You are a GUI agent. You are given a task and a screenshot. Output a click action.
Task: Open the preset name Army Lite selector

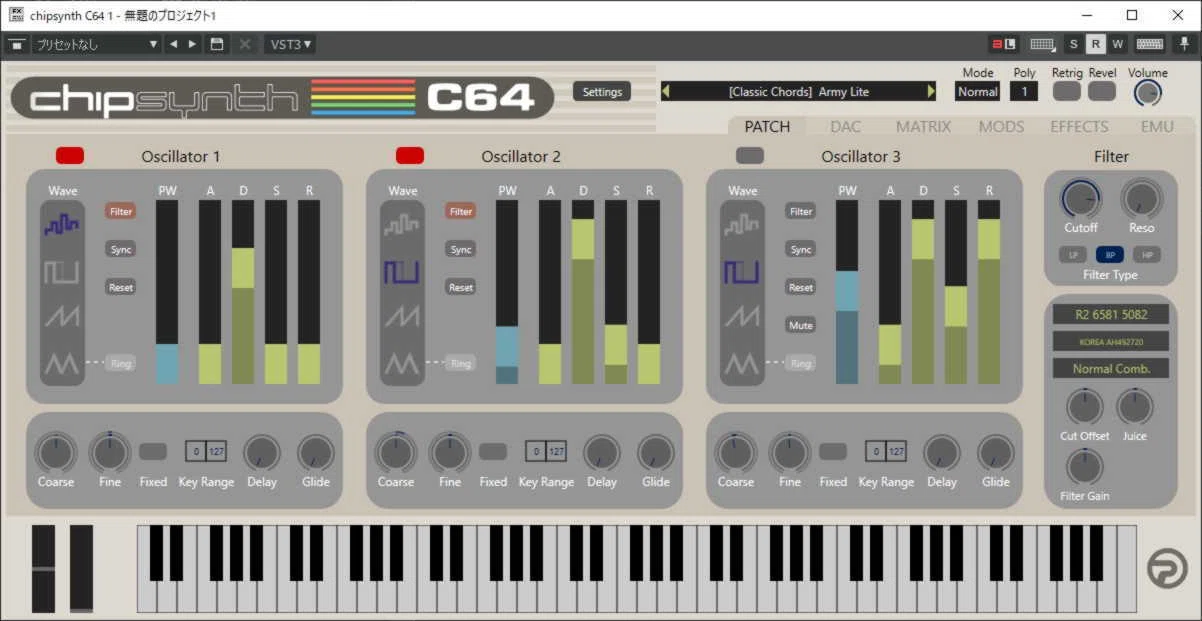click(799, 91)
